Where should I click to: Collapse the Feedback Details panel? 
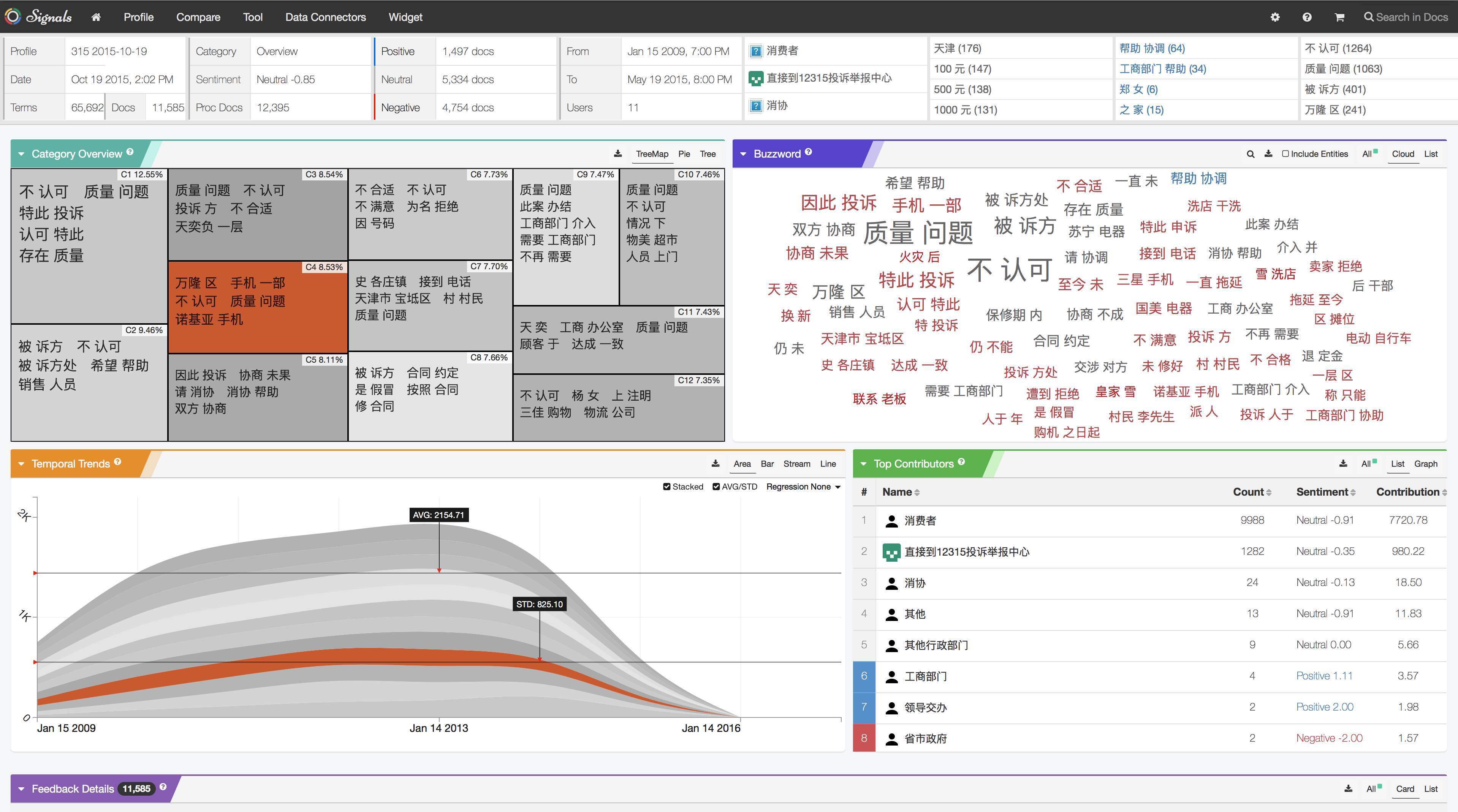tap(22, 789)
